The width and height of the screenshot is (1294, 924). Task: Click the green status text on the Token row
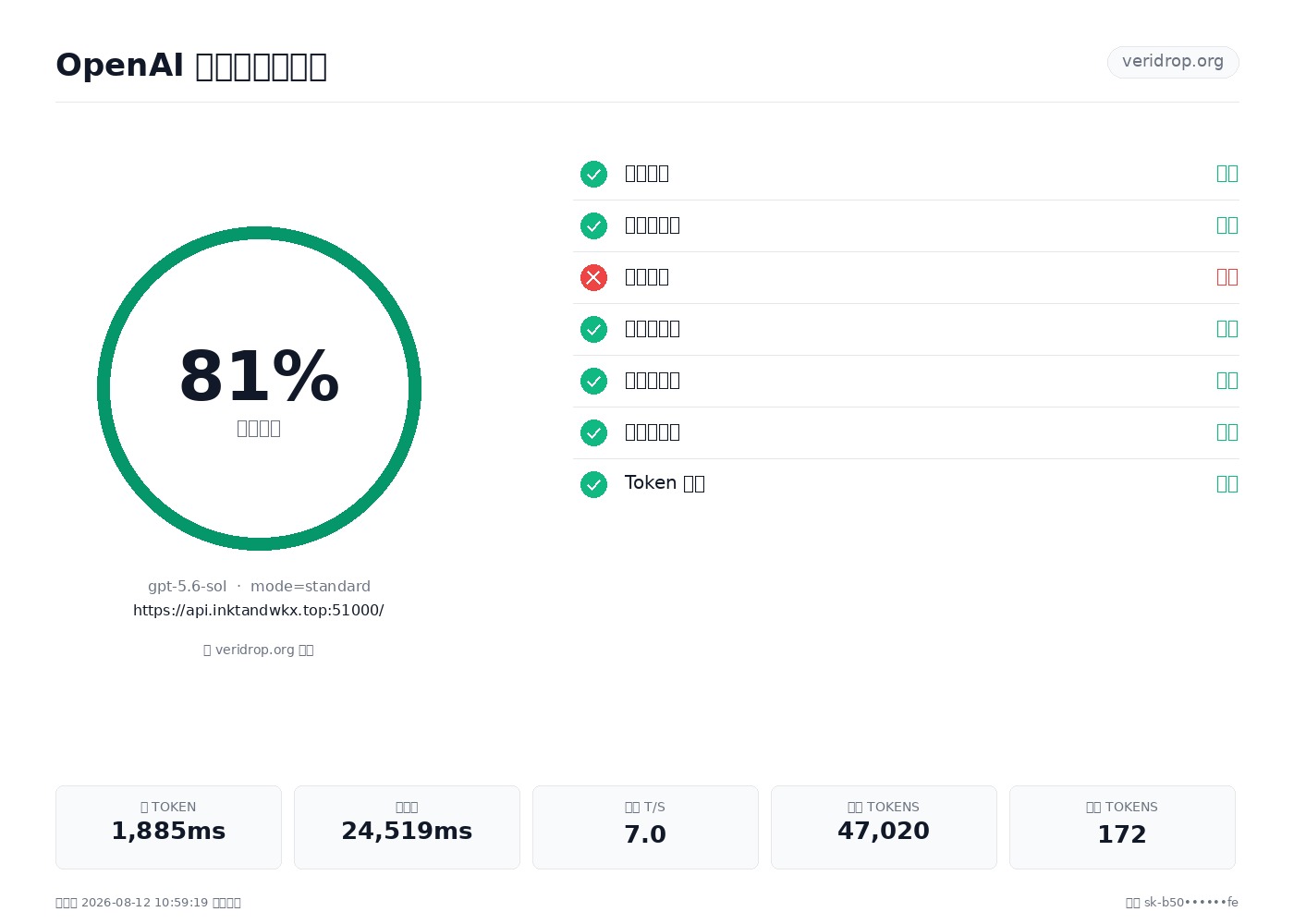coord(1227,484)
